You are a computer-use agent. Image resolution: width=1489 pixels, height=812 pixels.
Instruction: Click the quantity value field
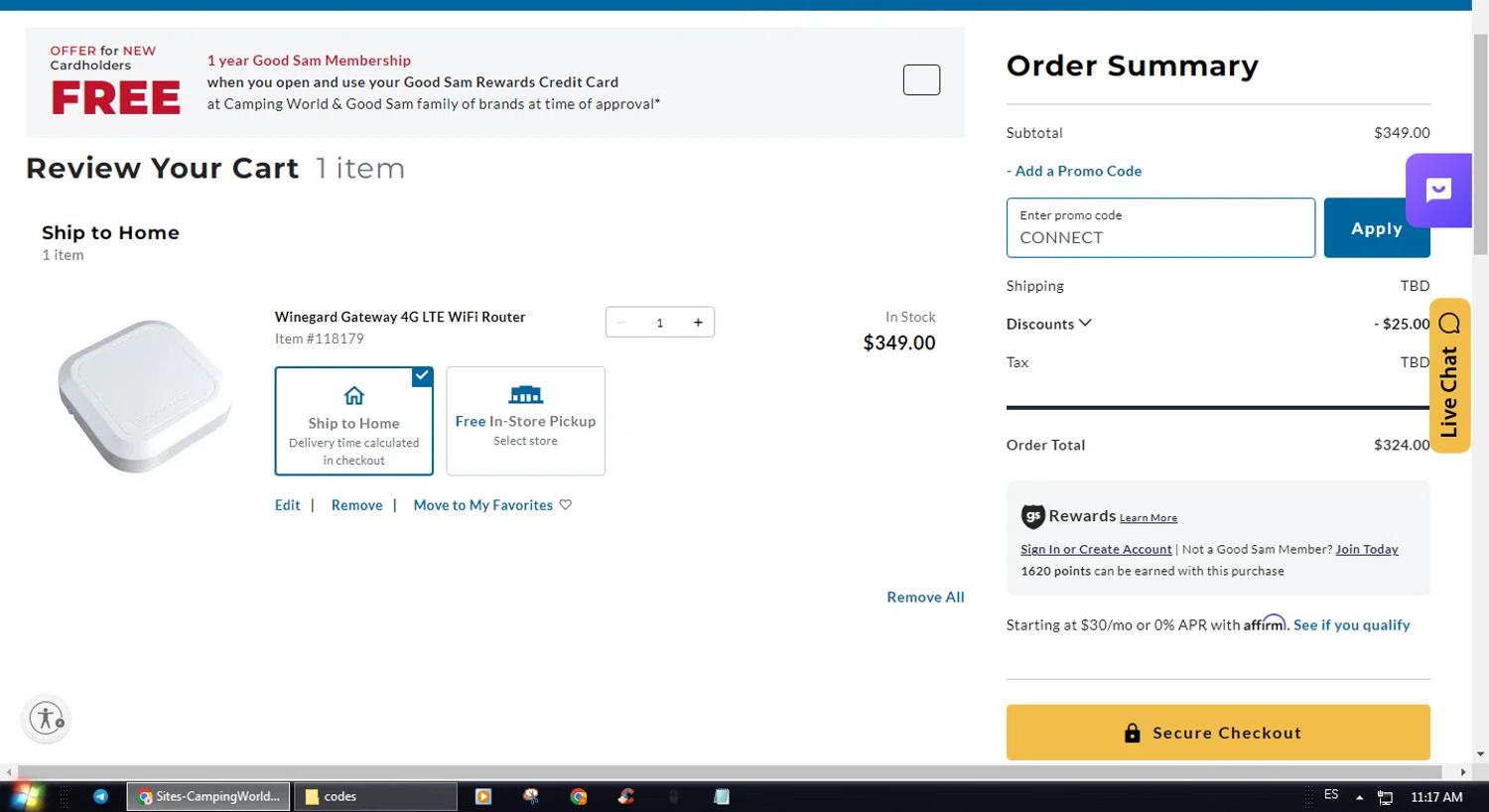(659, 323)
